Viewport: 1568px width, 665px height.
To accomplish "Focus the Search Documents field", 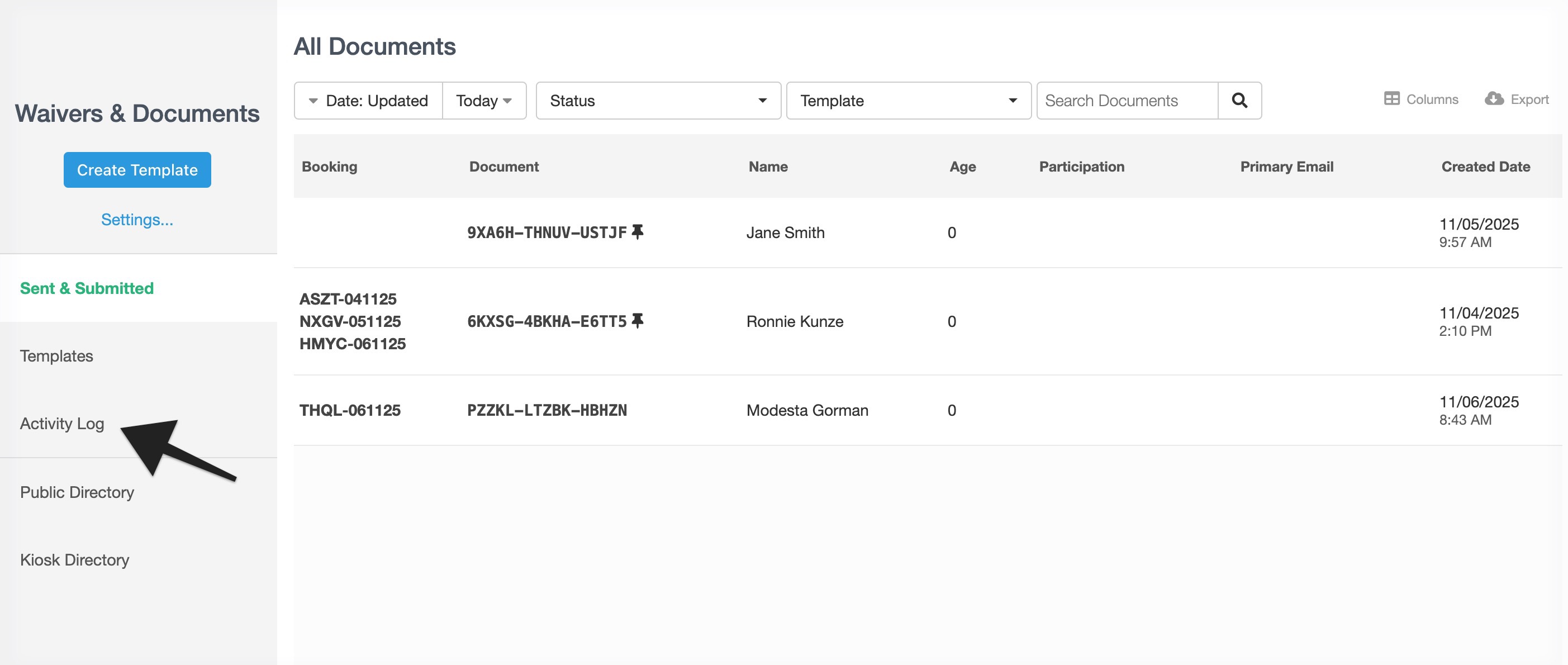I will pyautogui.click(x=1127, y=101).
